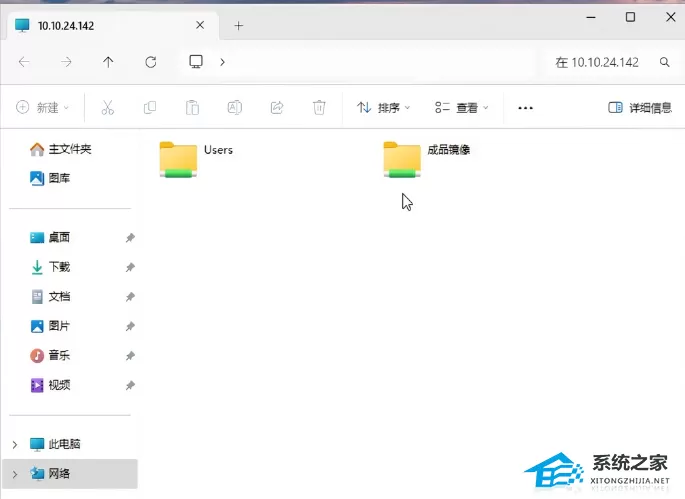
Task: Open the 查看 view dropdown
Action: pos(461,107)
